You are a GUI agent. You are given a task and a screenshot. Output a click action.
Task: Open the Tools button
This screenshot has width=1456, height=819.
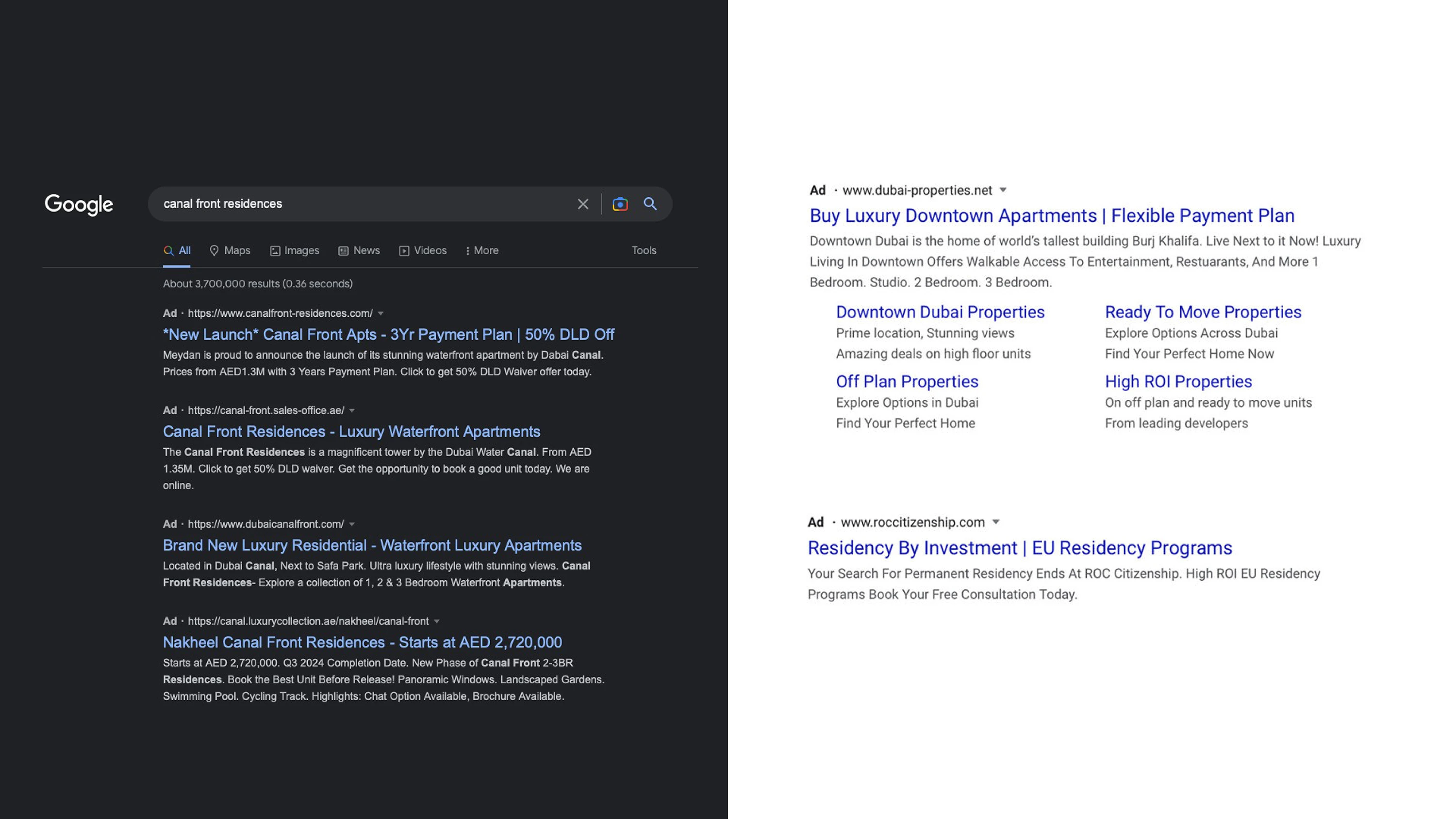point(644,250)
